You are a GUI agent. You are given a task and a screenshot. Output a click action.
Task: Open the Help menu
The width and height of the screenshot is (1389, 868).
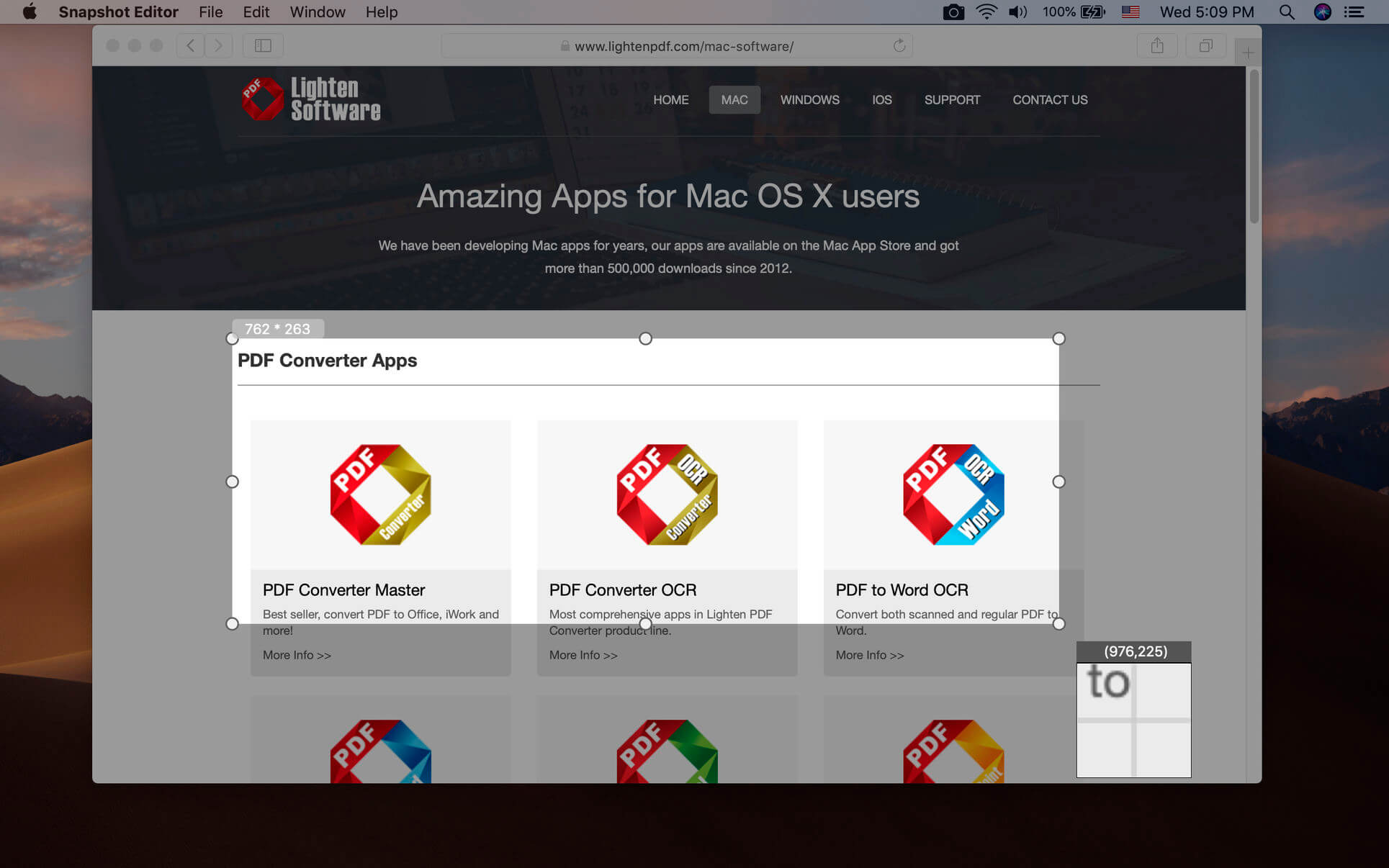point(381,12)
